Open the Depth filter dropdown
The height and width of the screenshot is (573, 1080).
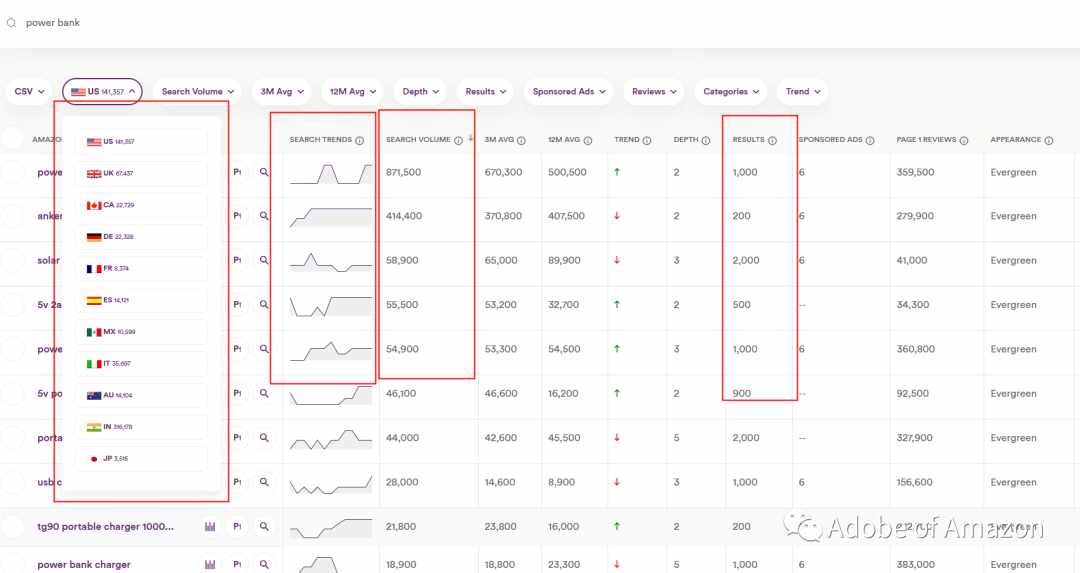[x=420, y=92]
